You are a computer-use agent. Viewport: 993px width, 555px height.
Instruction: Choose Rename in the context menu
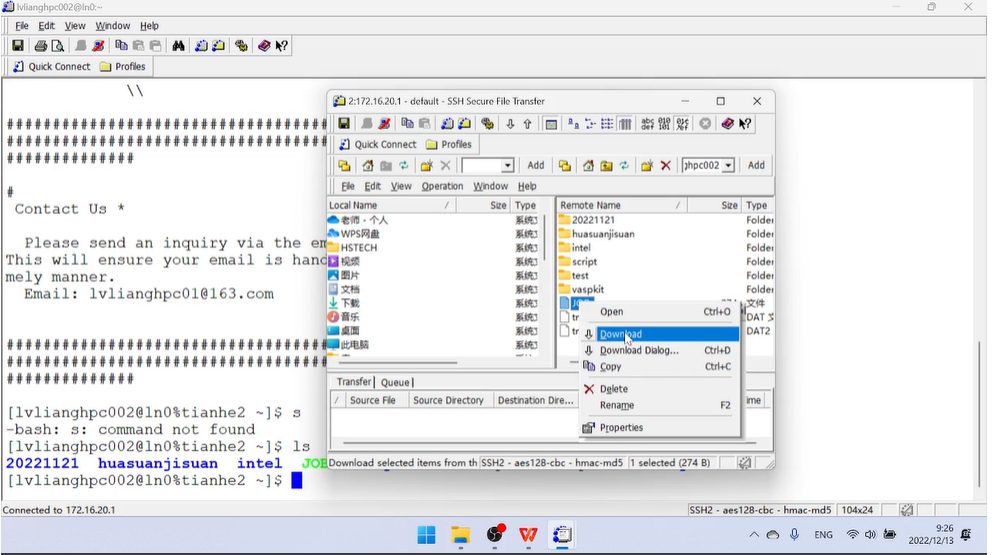660,405
